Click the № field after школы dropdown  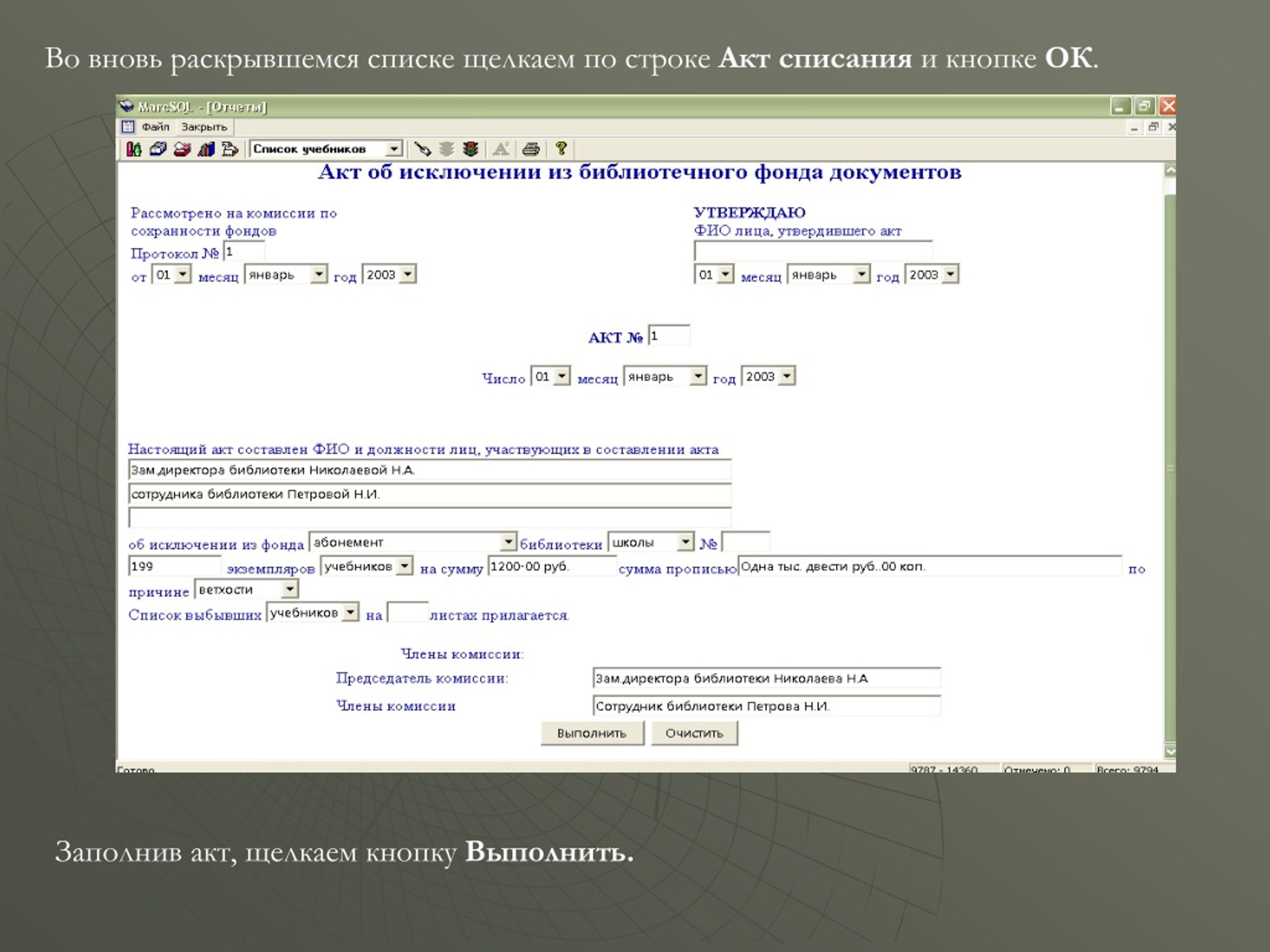click(745, 542)
